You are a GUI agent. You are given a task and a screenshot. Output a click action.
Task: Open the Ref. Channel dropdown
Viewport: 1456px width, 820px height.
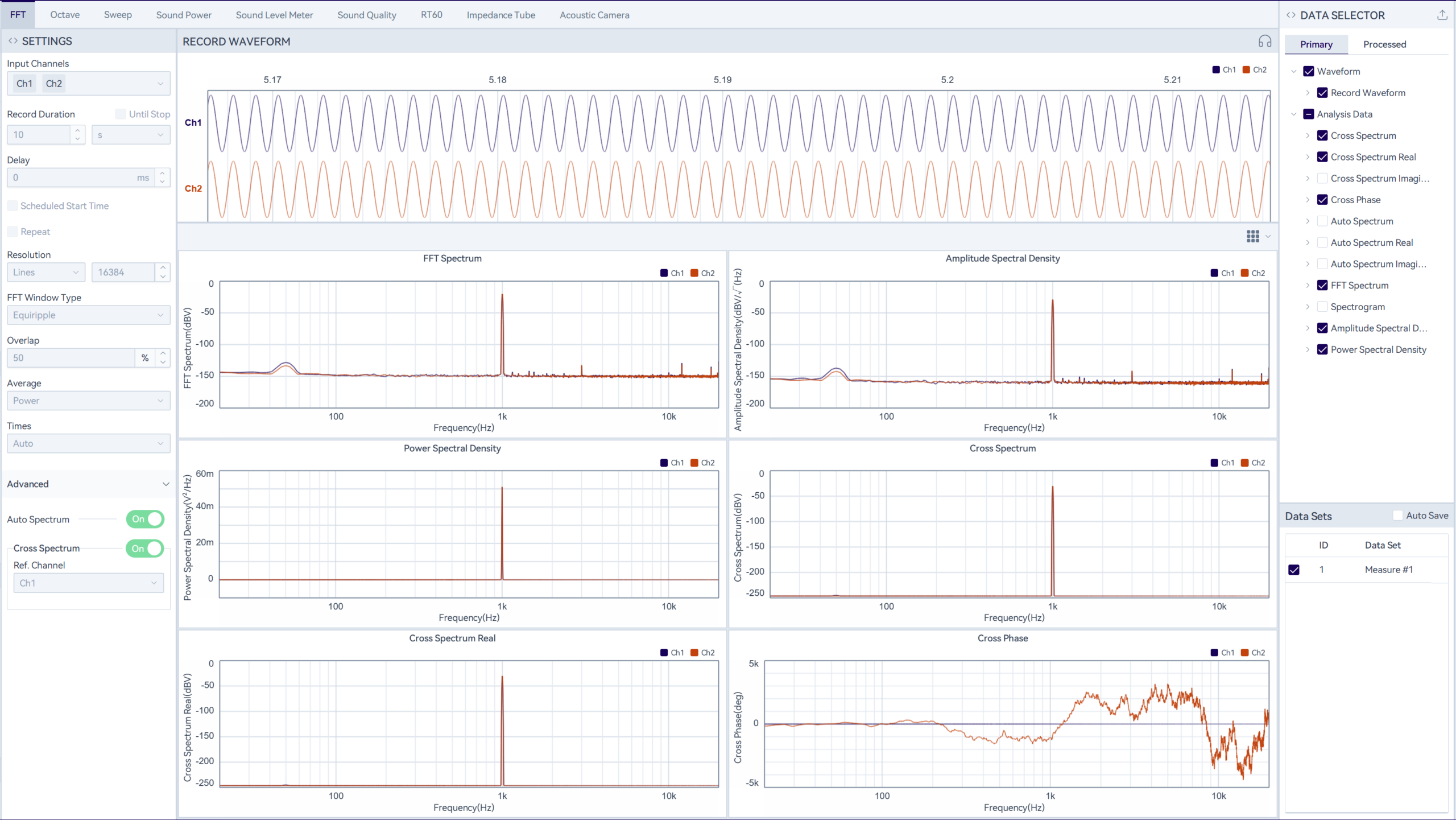point(88,583)
